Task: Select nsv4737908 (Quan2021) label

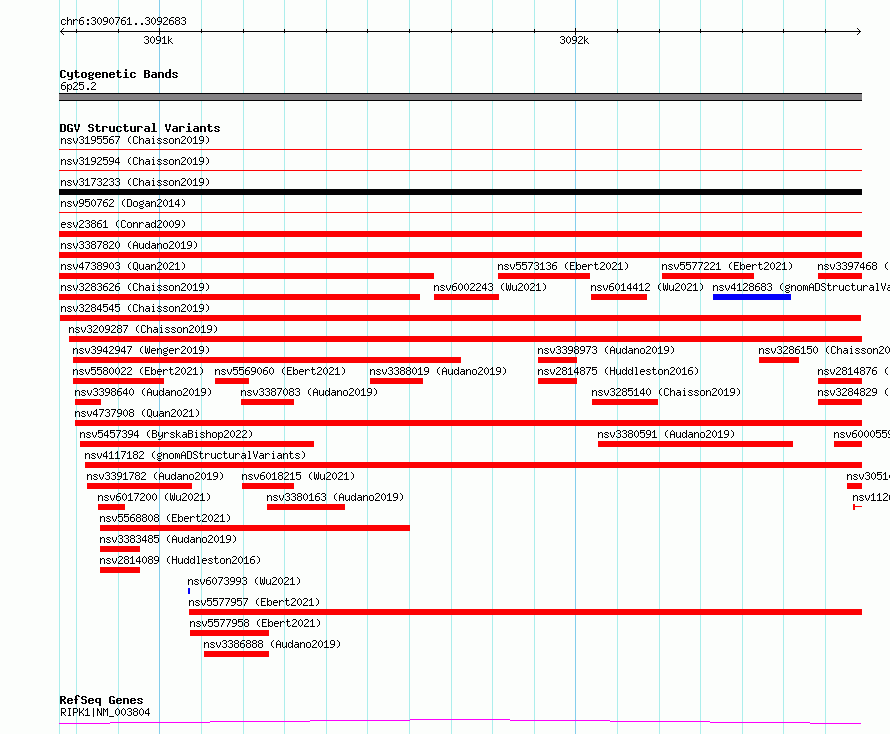Action: 137,413
